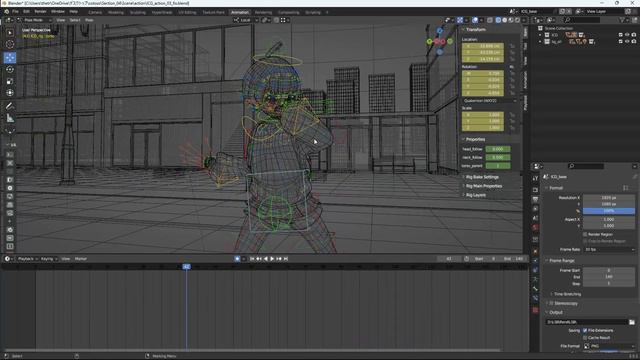The image size is (640, 360).
Task: Expand the Rig Bake Settings panel
Action: (482, 177)
